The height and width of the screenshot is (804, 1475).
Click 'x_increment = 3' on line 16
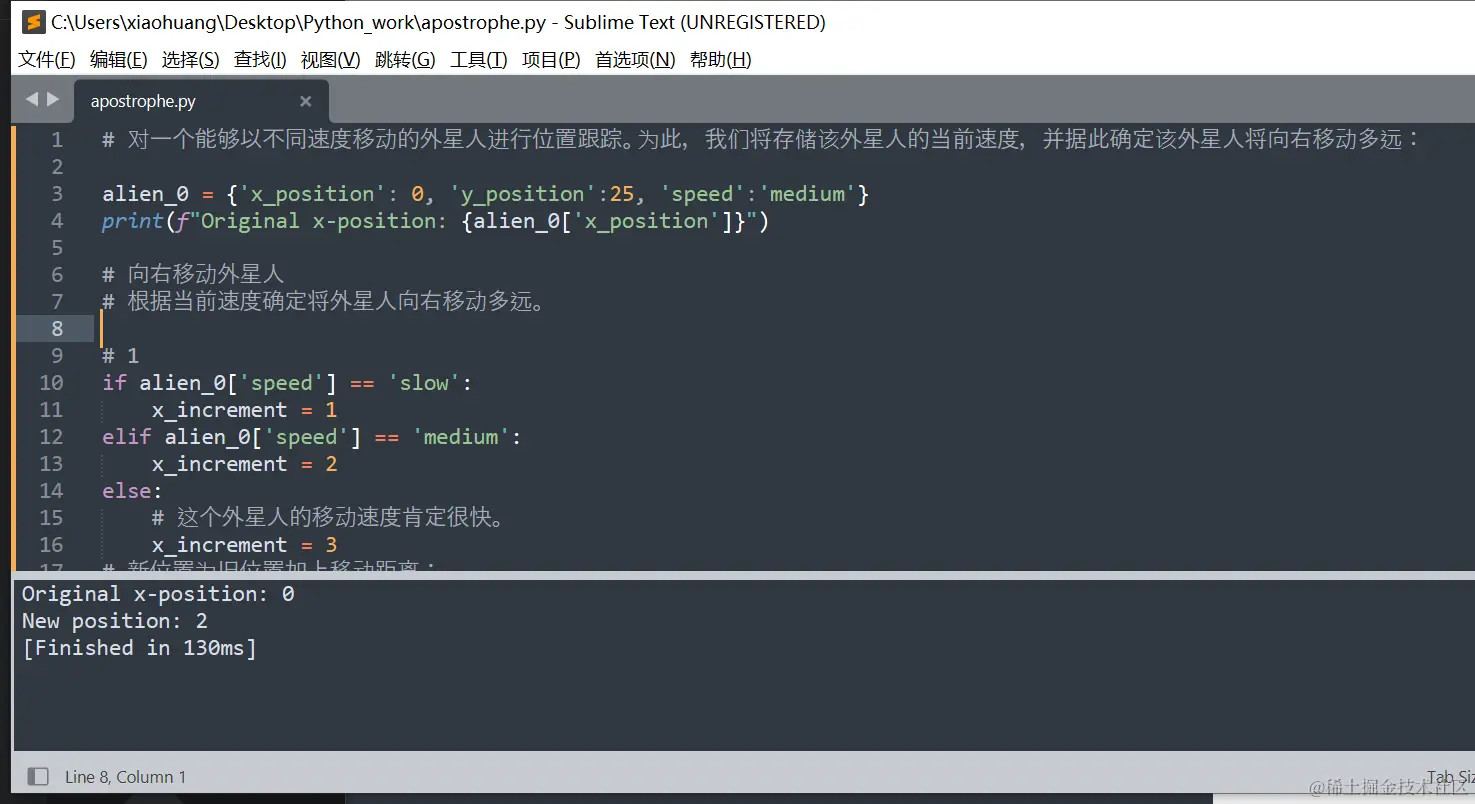point(244,545)
